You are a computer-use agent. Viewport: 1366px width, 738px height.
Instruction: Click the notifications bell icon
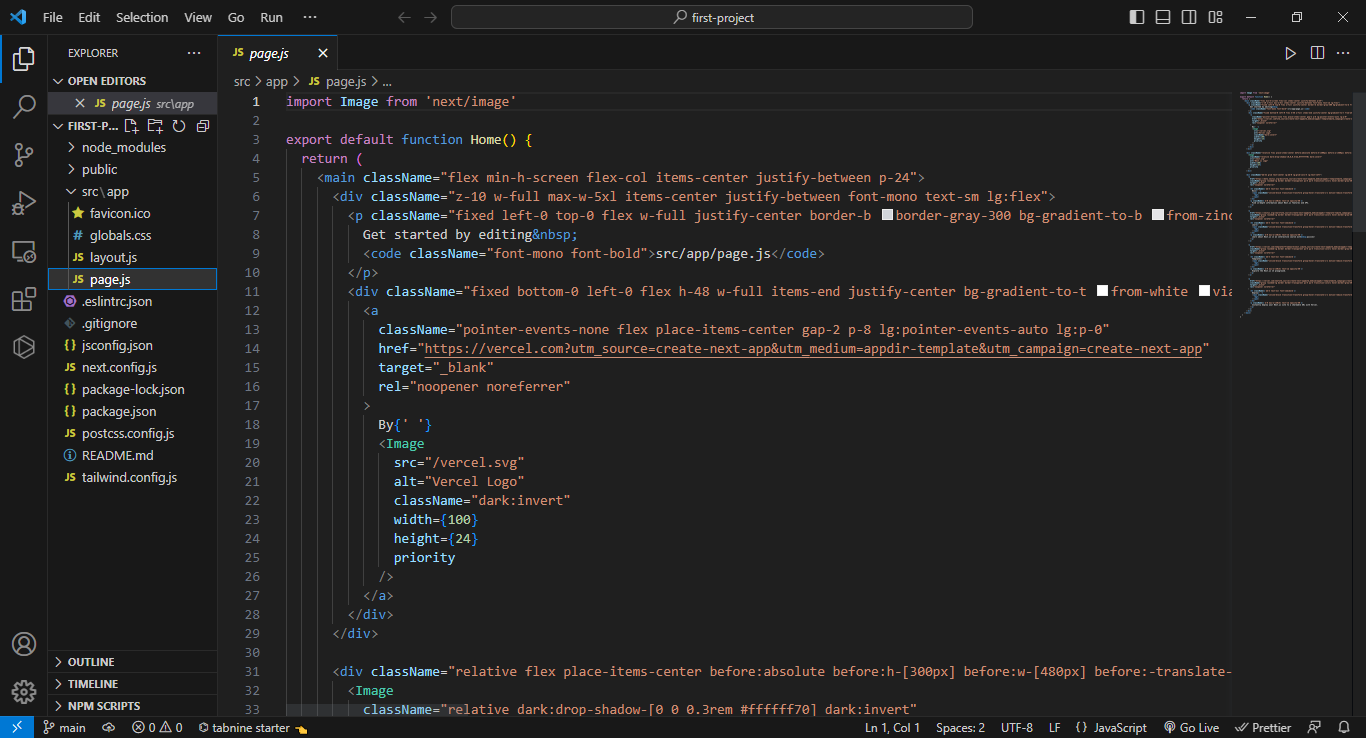(x=1344, y=727)
